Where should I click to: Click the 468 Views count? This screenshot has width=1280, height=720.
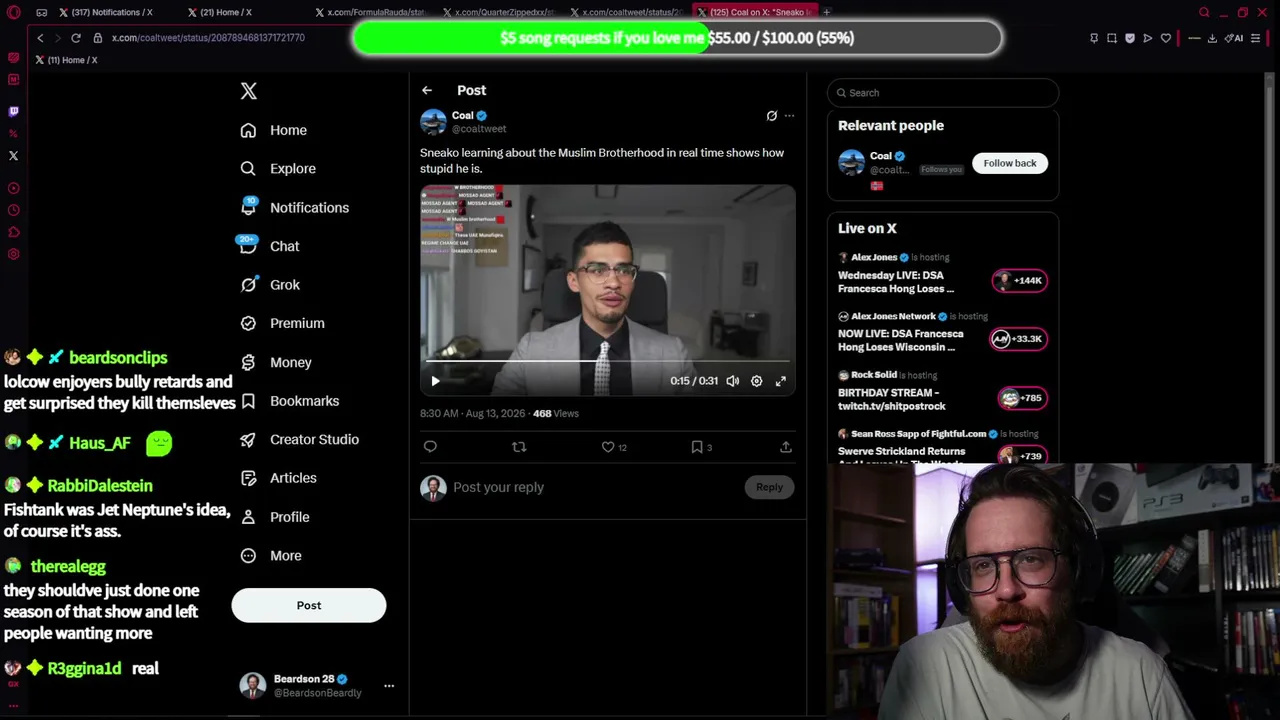[x=556, y=413]
